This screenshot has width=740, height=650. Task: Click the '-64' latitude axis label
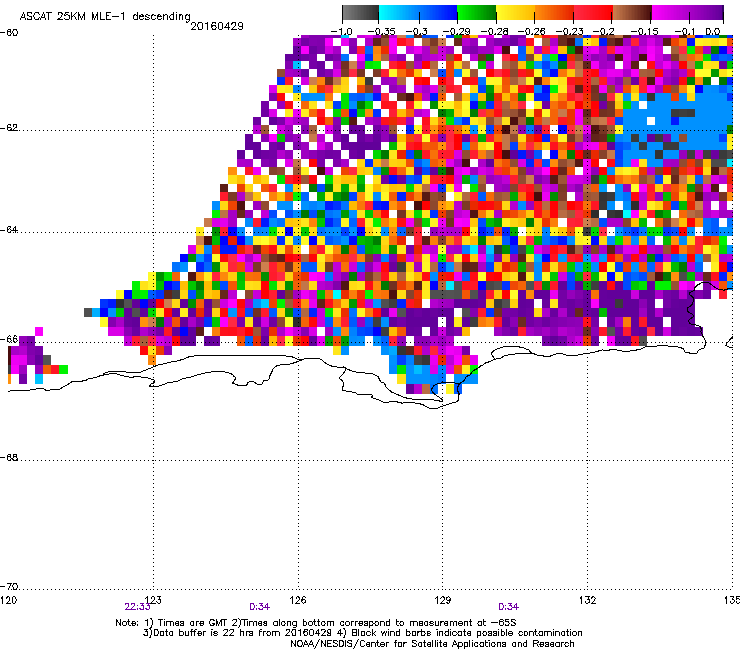tap(9, 230)
